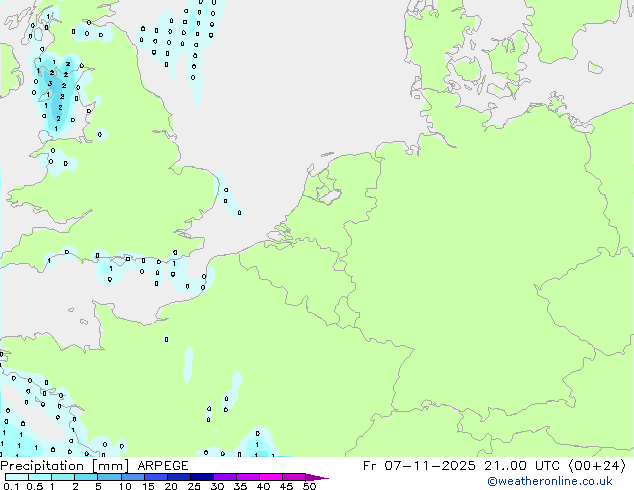Click the '21..00 UTC' time label
Image resolution: width=634 pixels, height=490 pixels.
[522, 466]
